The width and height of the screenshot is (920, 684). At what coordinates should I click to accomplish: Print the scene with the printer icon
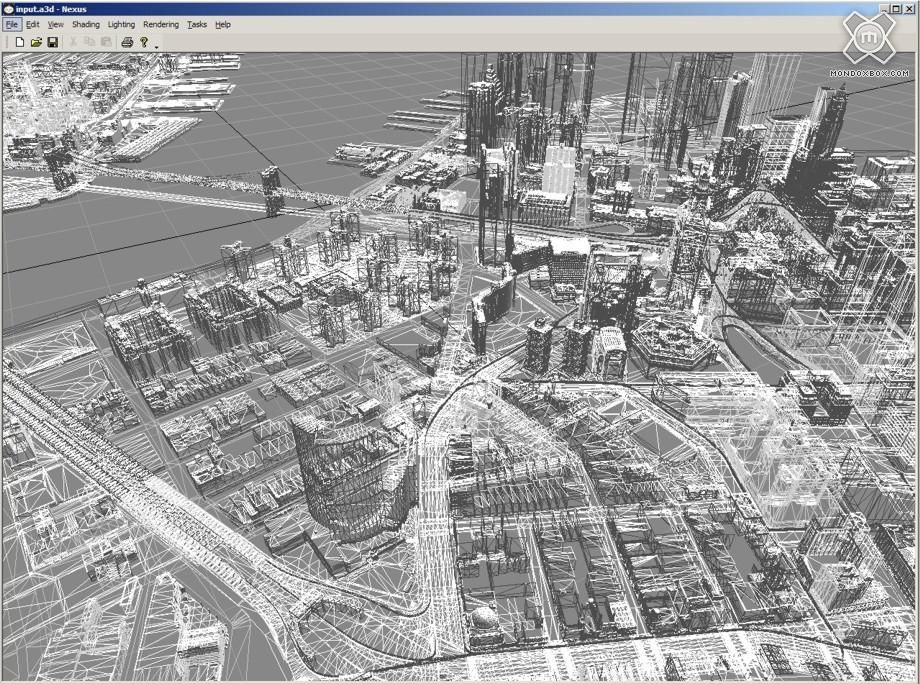click(x=127, y=42)
